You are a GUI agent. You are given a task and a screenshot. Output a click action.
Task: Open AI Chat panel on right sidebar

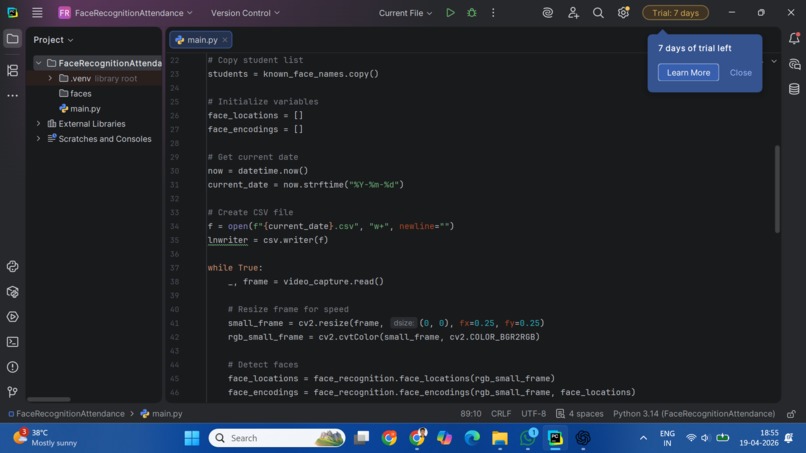point(794,64)
